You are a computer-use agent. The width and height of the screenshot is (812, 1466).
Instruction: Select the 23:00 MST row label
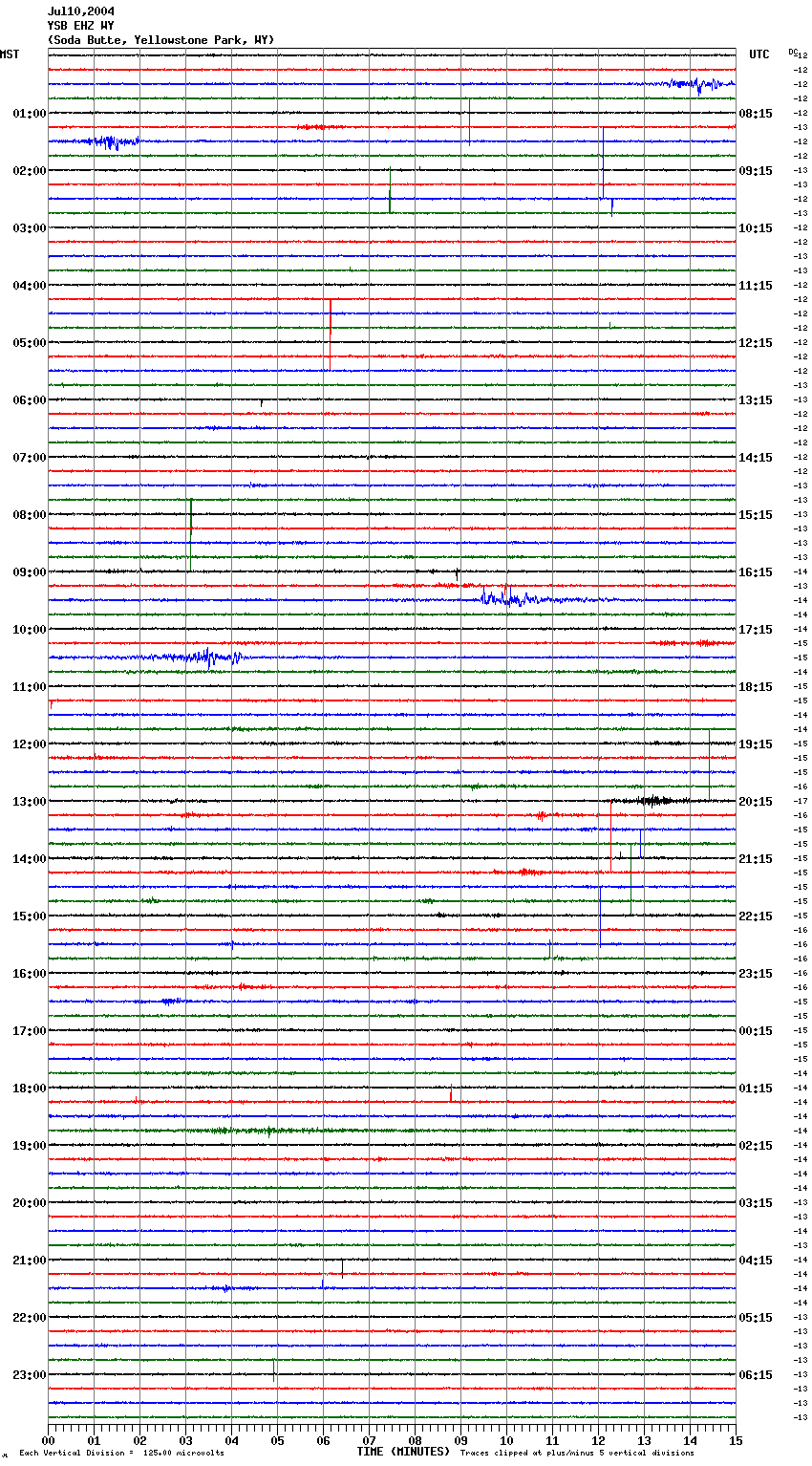point(30,1375)
